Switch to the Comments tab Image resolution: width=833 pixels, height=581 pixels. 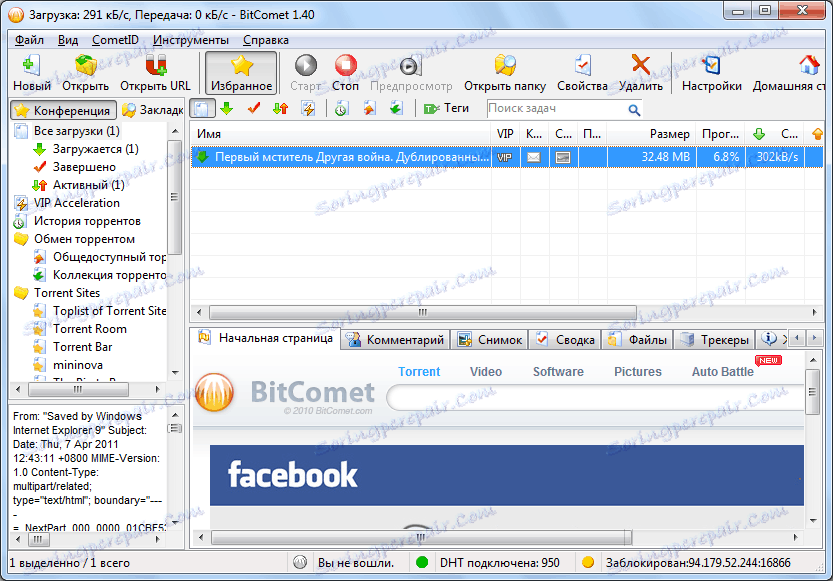tap(395, 340)
